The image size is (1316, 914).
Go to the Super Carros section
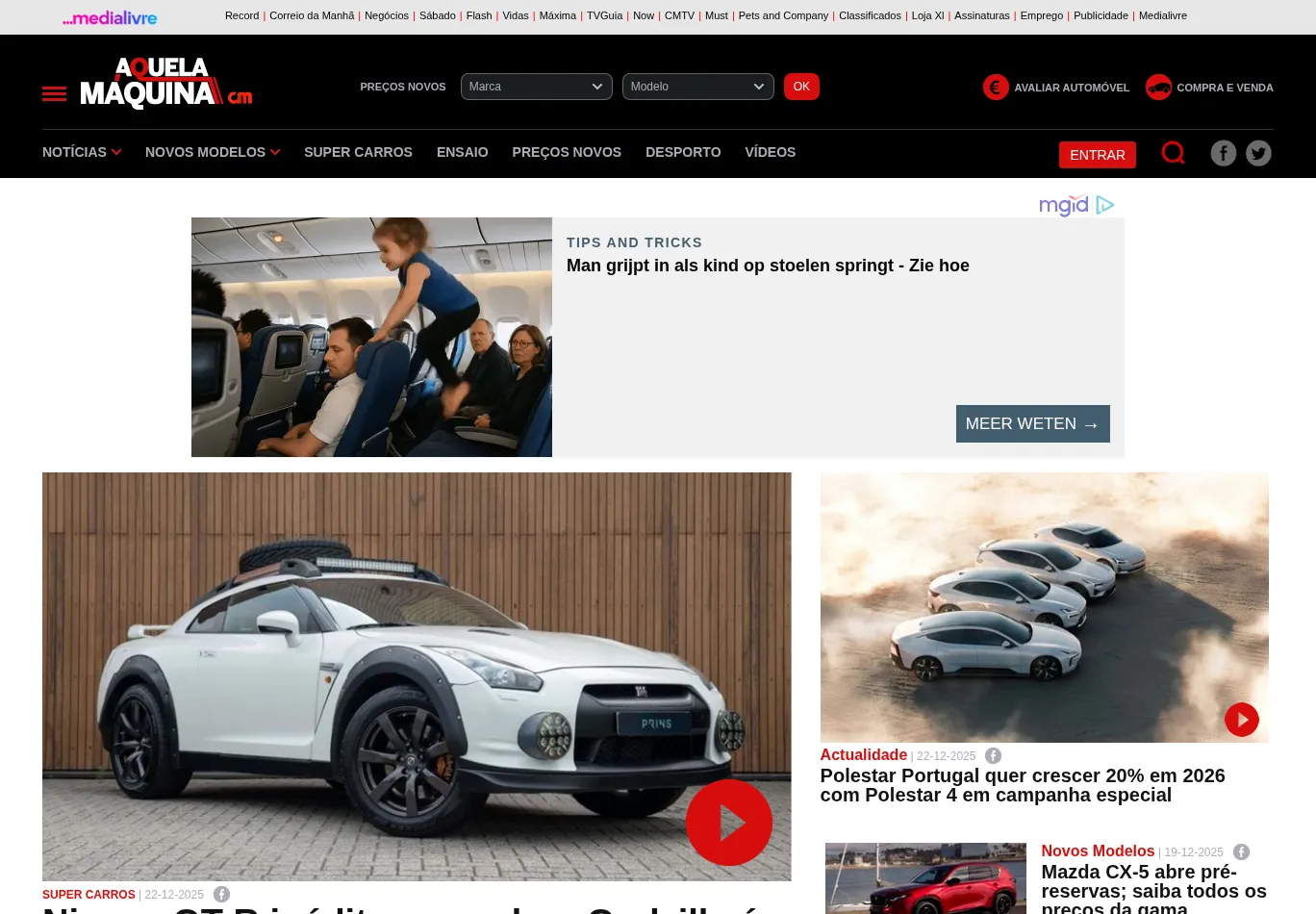point(358,152)
